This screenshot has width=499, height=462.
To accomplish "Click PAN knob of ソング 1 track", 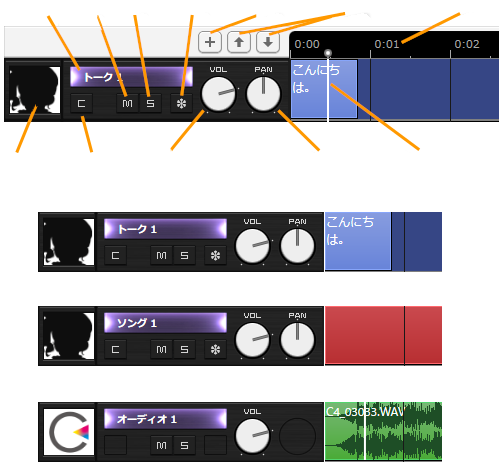I will (x=297, y=340).
